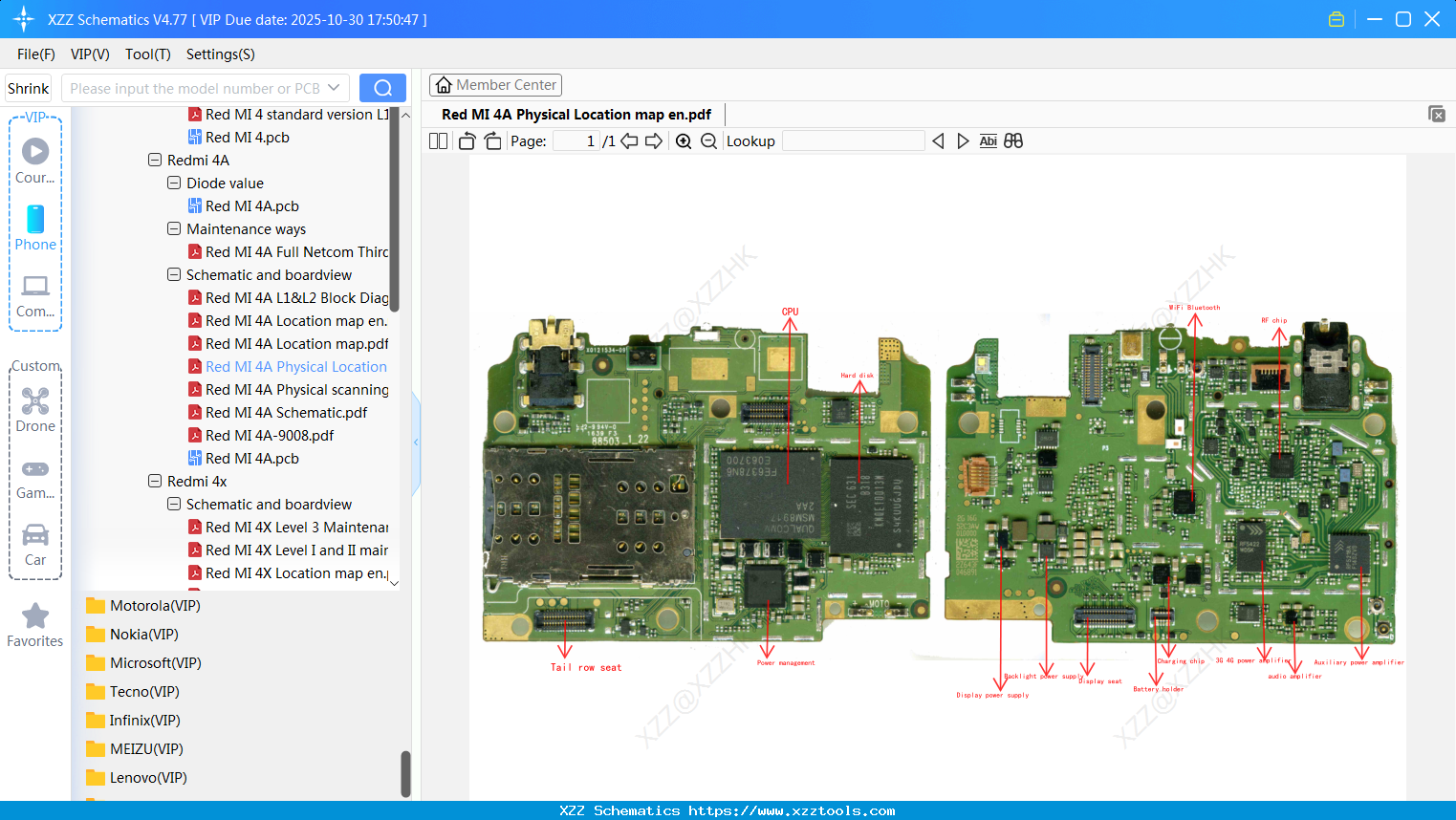Collapse the Redmi 4A tree node
Viewport: 1456px width, 820px height.
[155, 161]
